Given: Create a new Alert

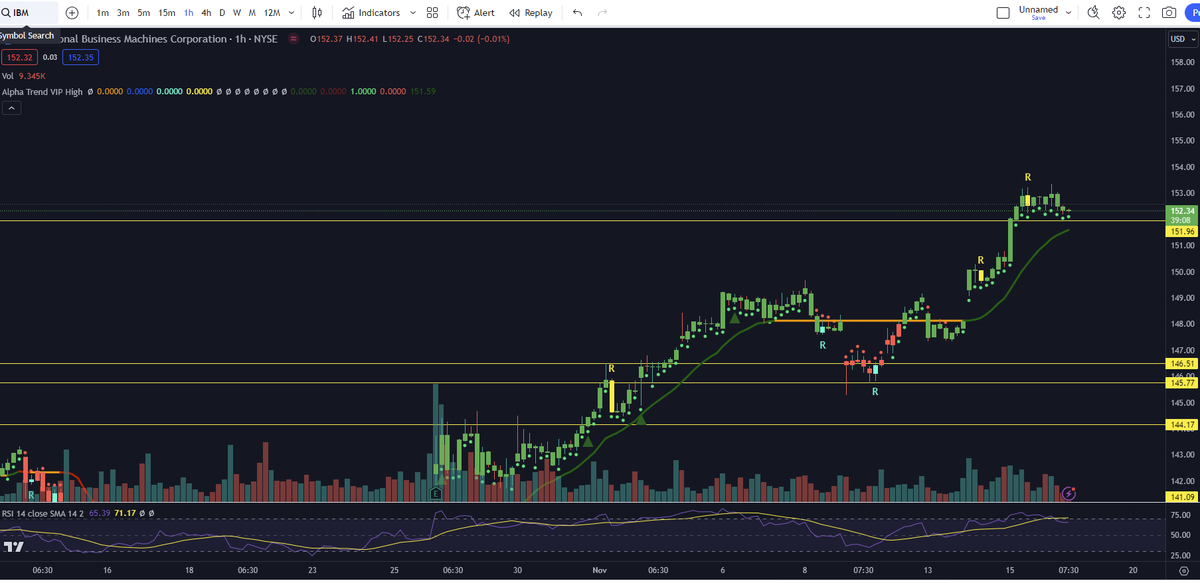Looking at the screenshot, I should click(475, 13).
